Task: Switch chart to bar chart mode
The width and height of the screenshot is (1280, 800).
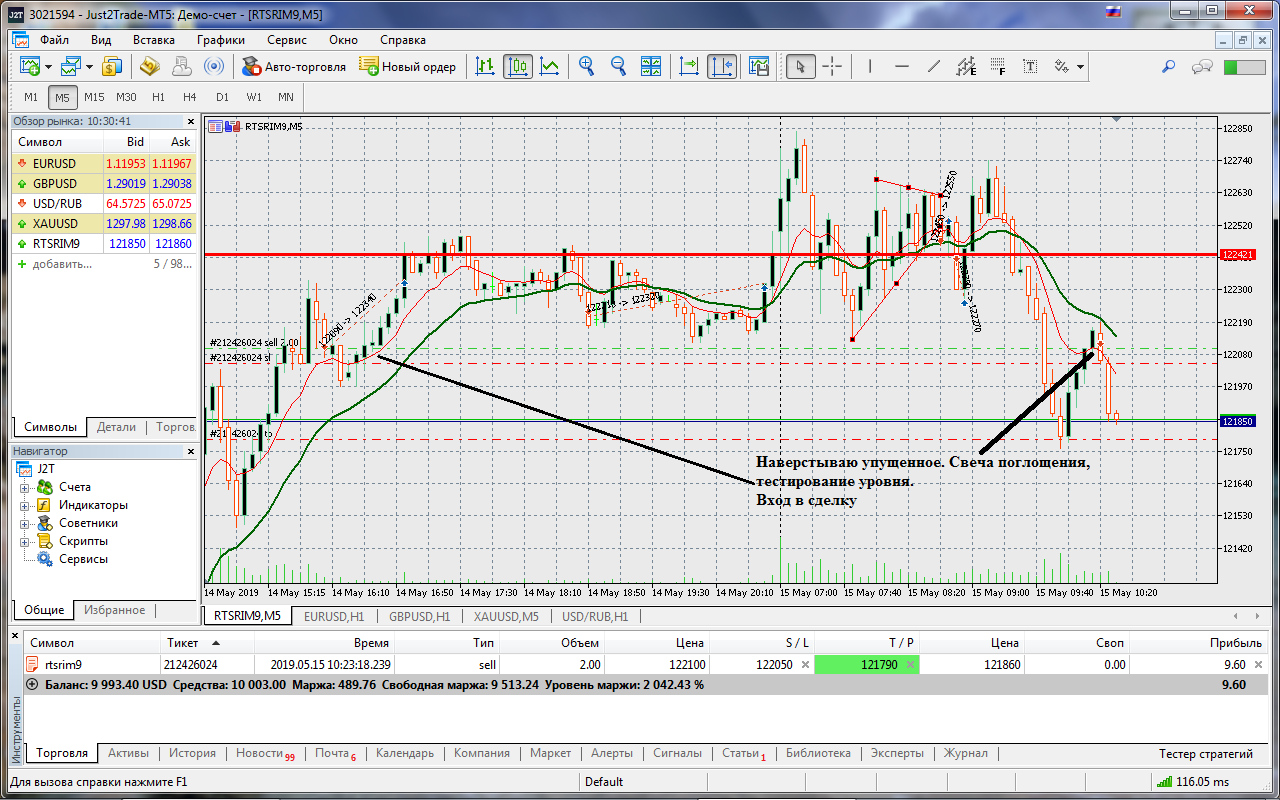Action: coord(486,67)
